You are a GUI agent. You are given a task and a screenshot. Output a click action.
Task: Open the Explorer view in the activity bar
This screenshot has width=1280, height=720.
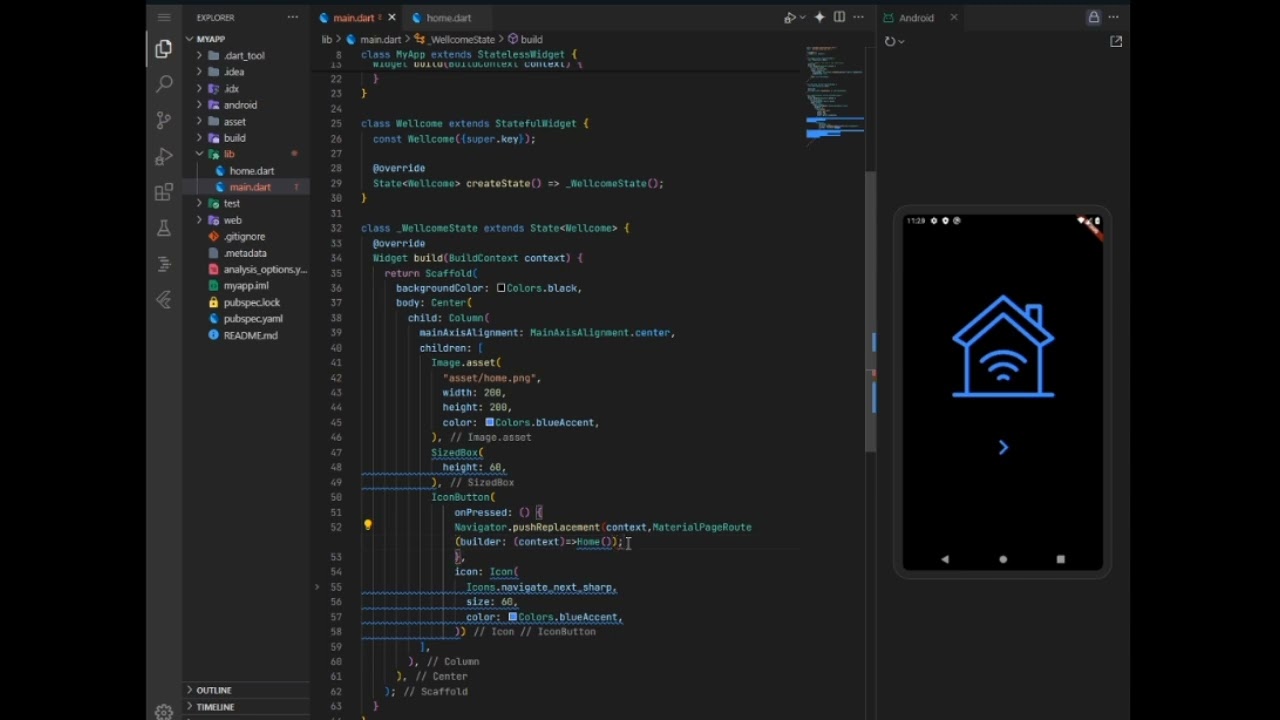click(164, 48)
